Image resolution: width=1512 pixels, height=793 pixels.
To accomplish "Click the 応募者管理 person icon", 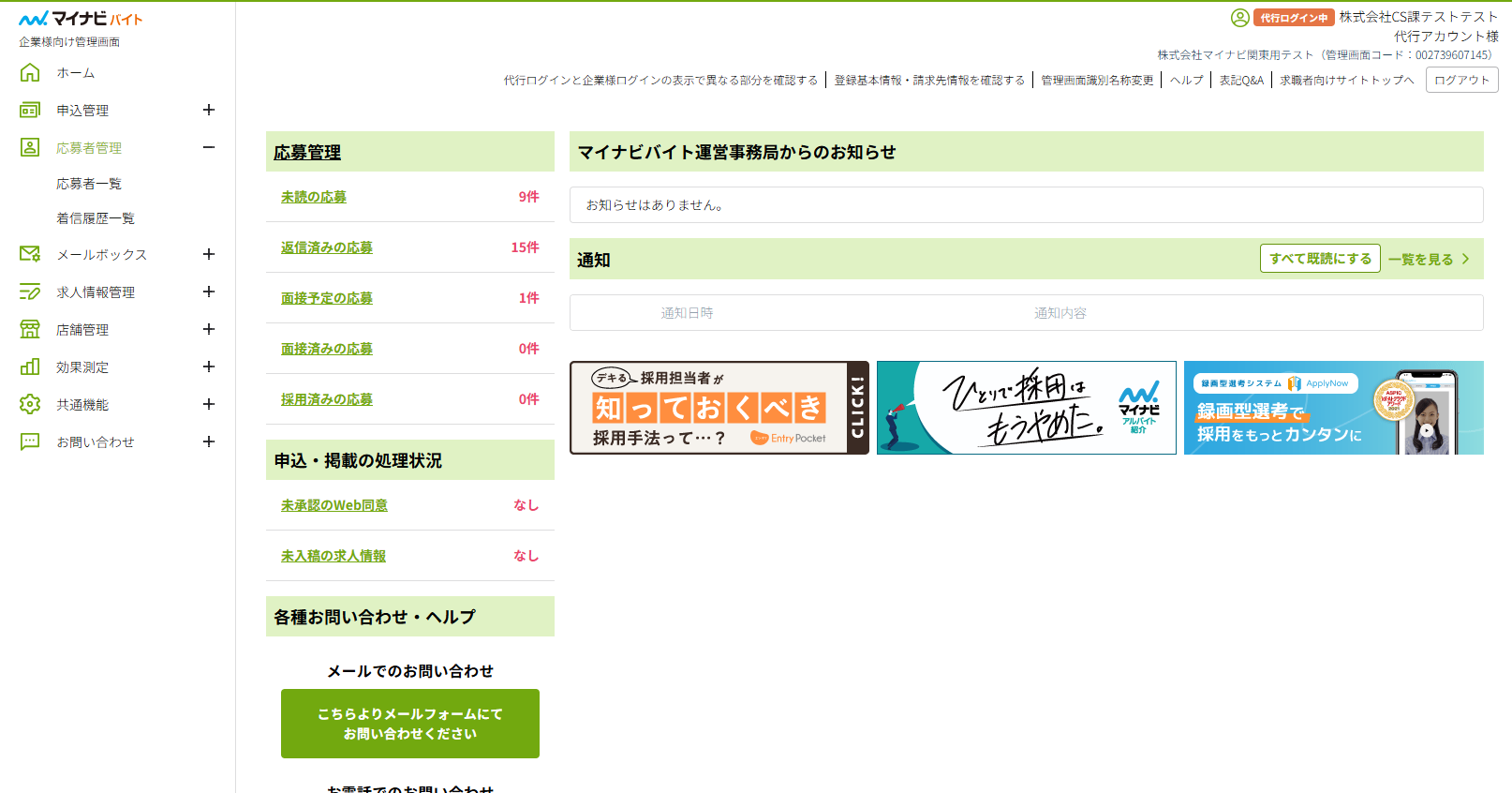I will [x=30, y=147].
